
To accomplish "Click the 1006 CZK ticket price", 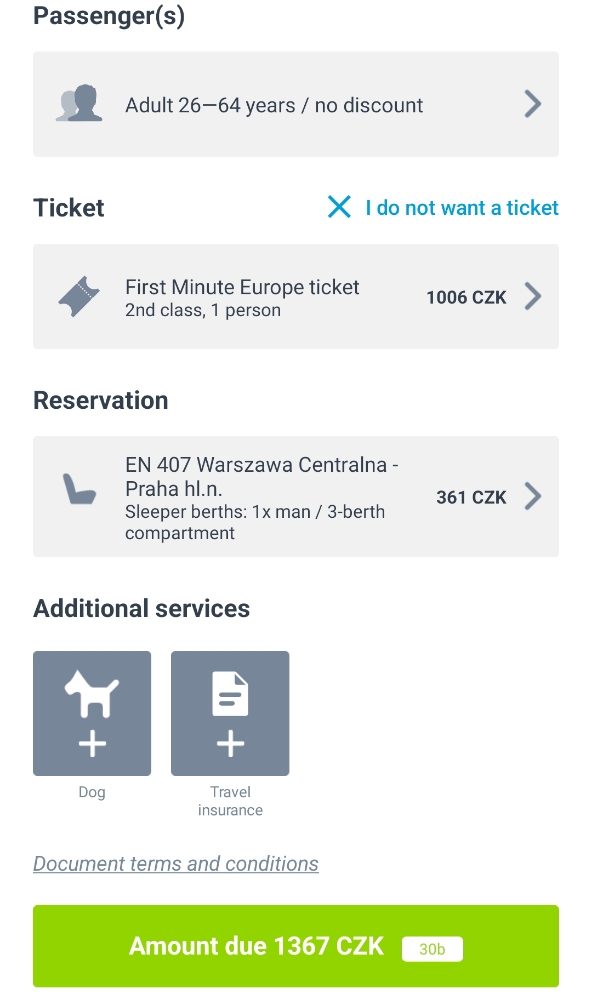I will pos(466,297).
